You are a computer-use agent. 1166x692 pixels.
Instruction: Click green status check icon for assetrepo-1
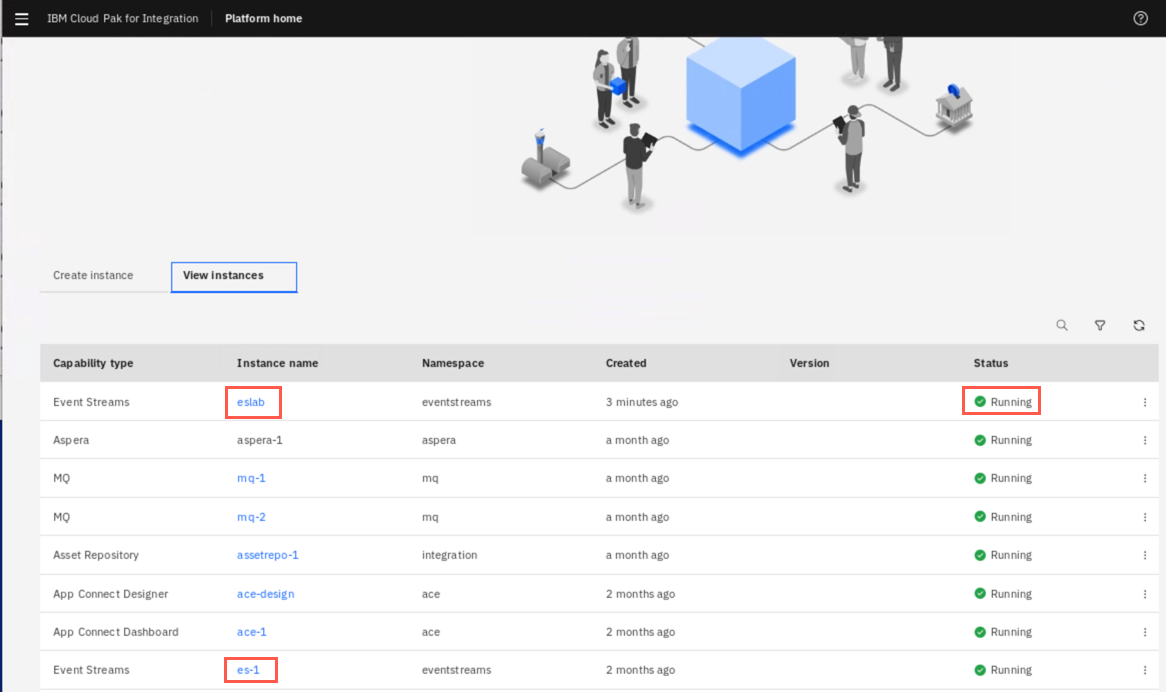click(980, 555)
